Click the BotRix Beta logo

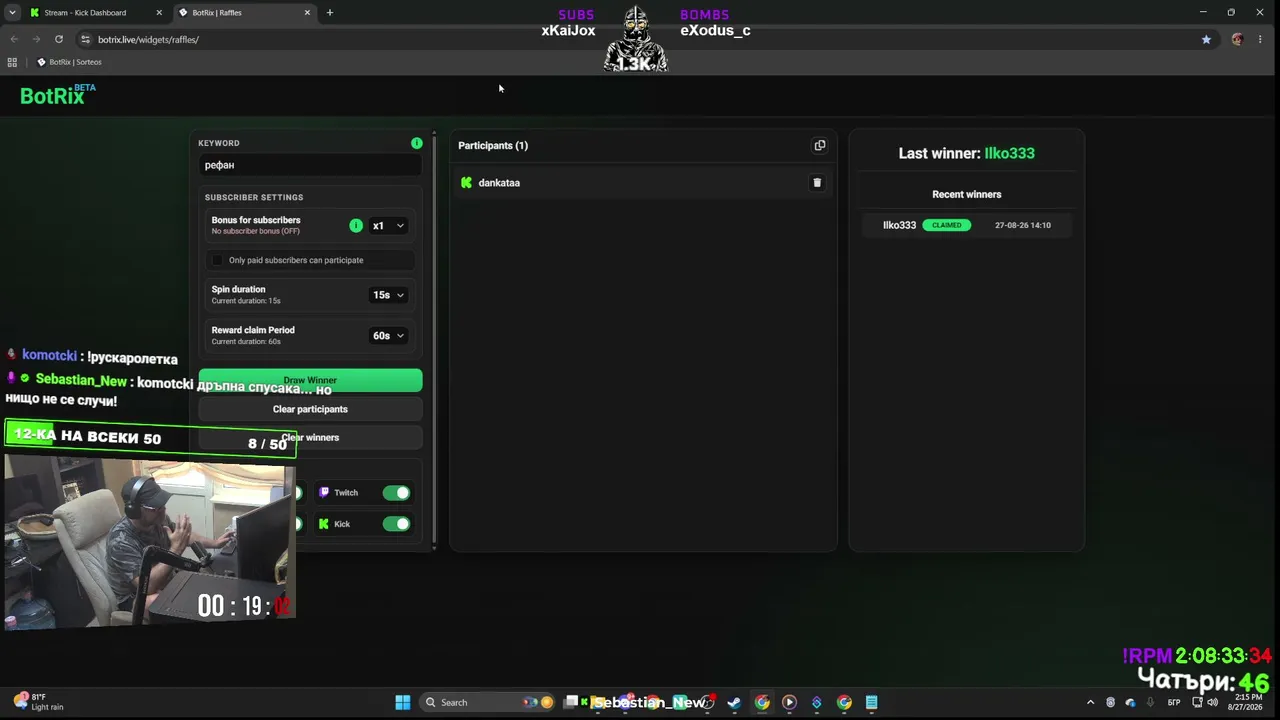58,95
